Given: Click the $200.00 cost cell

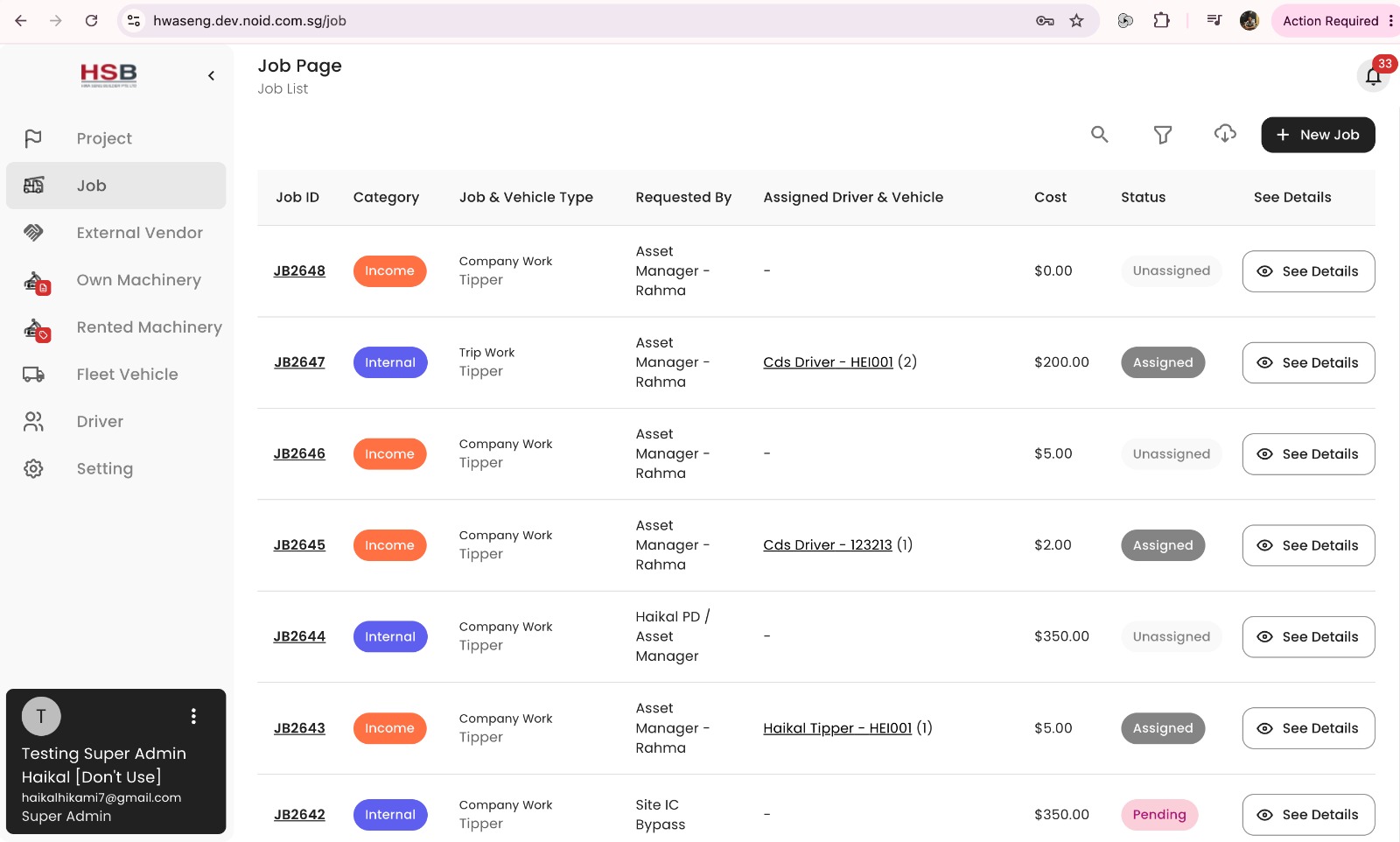Looking at the screenshot, I should pyautogui.click(x=1061, y=362).
